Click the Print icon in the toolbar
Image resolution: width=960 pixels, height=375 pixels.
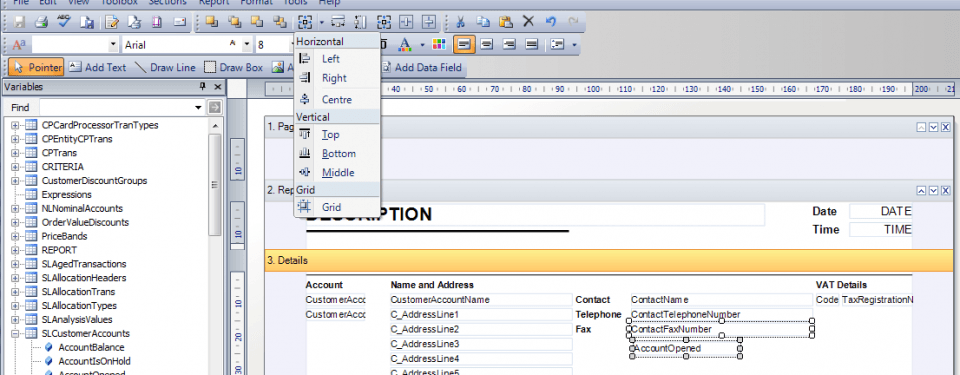click(x=41, y=22)
